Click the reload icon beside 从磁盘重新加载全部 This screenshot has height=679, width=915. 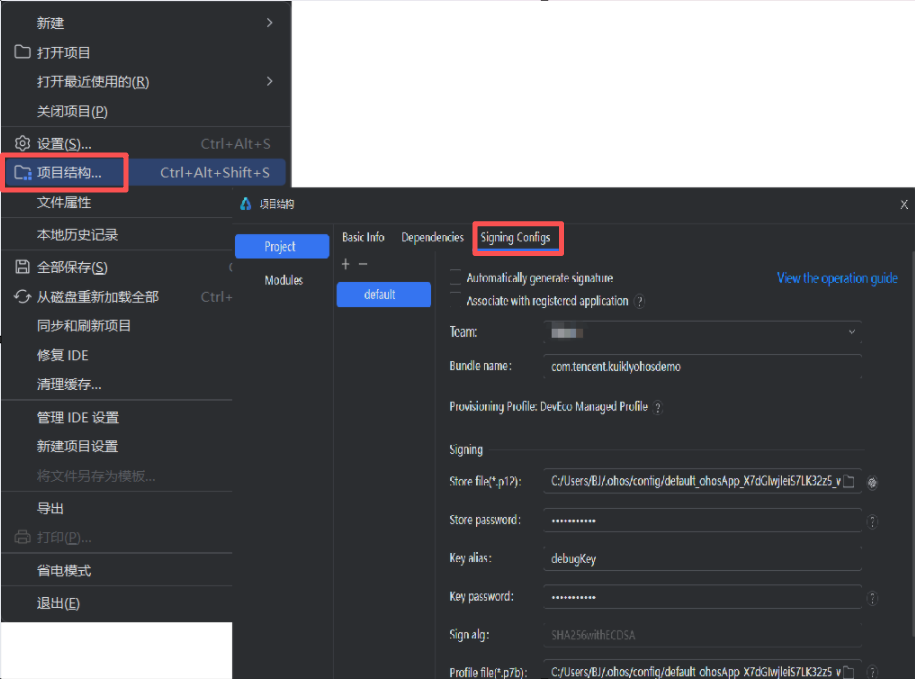click(x=22, y=296)
